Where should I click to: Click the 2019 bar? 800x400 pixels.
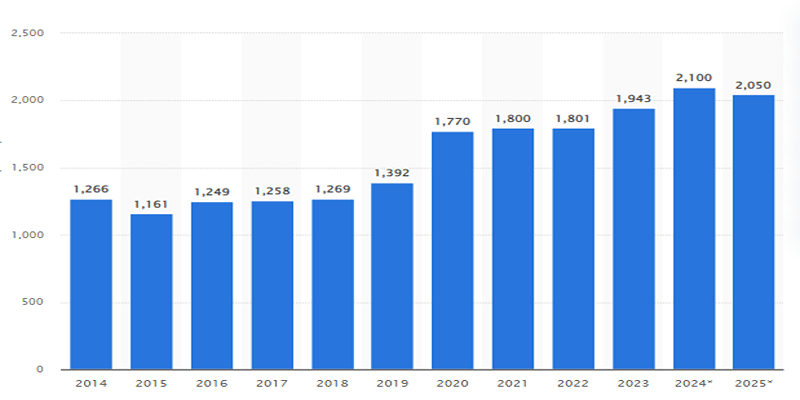[x=392, y=276]
